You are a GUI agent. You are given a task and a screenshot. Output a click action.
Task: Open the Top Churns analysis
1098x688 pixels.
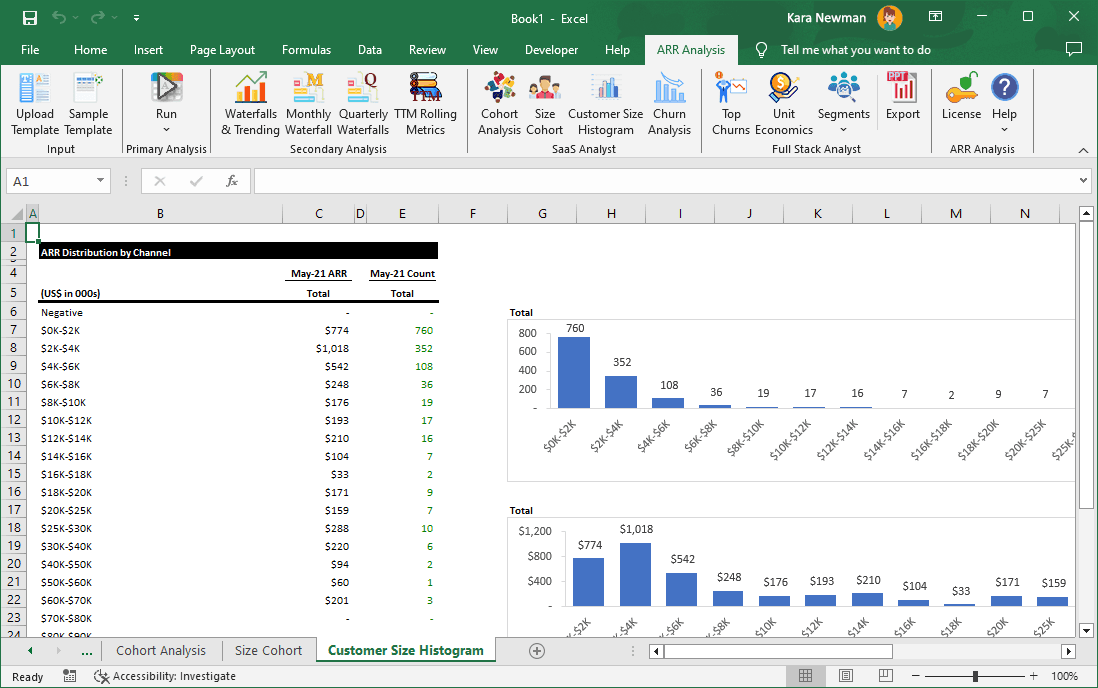click(730, 100)
